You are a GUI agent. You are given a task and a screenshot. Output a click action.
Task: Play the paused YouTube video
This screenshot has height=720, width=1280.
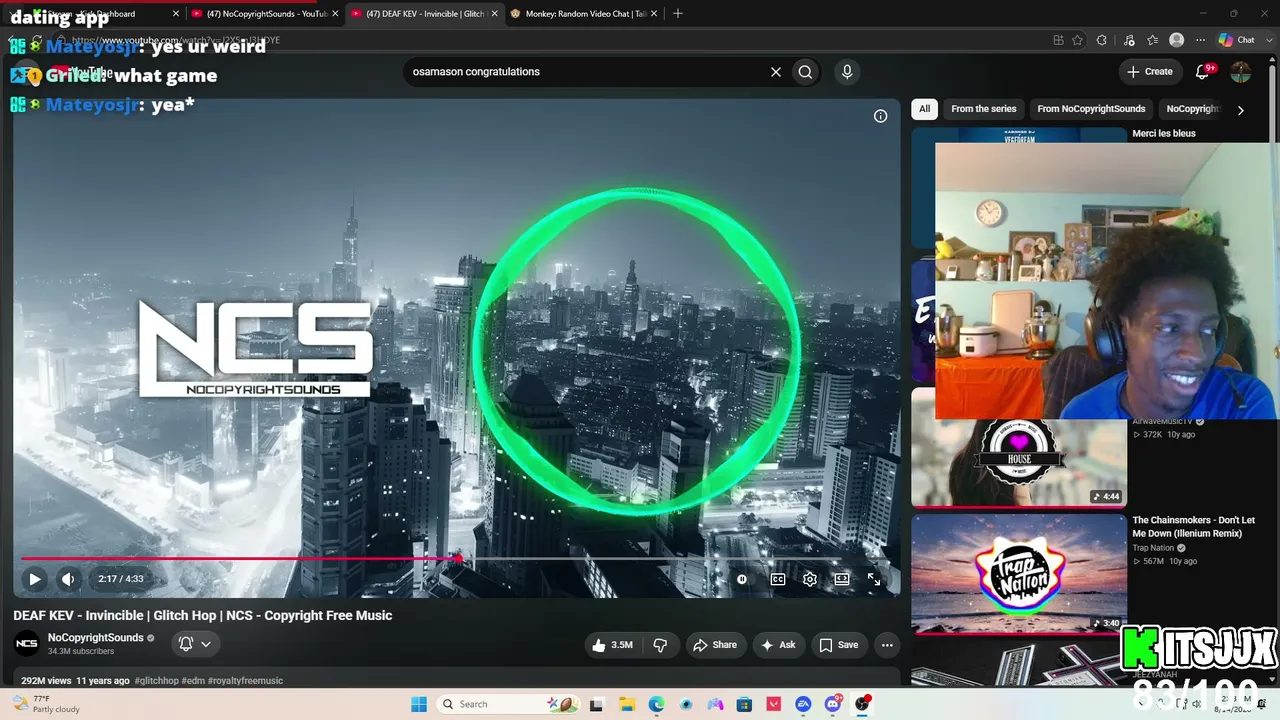pos(34,579)
